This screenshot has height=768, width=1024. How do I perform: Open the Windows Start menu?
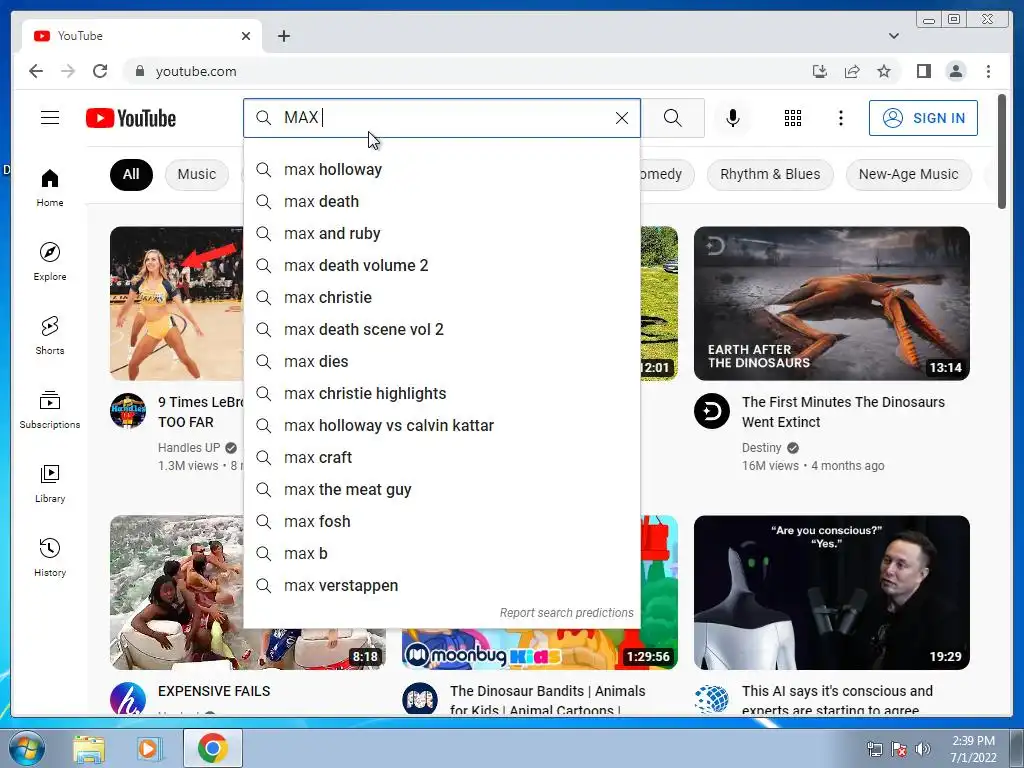coord(26,748)
